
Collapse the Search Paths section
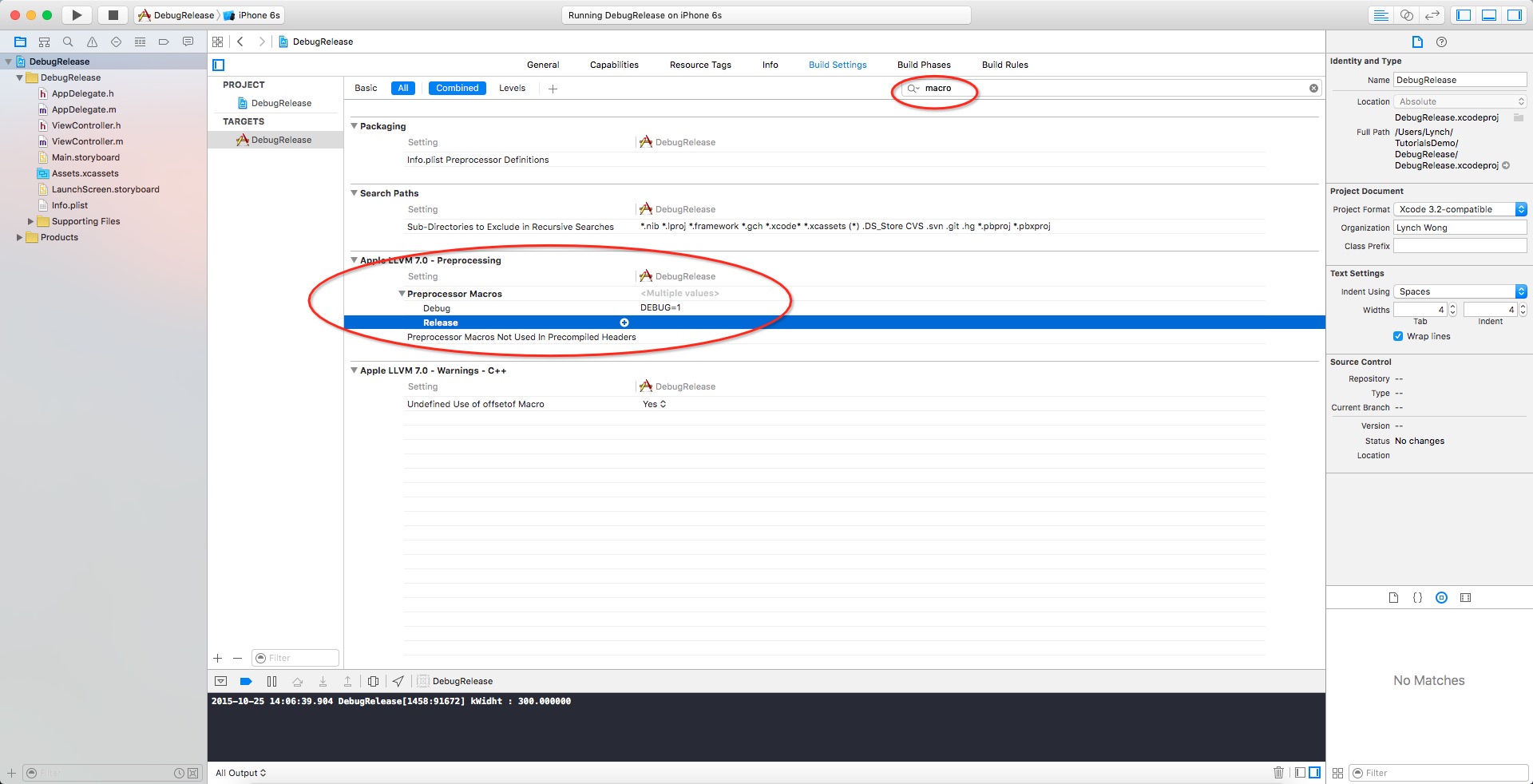click(x=355, y=193)
